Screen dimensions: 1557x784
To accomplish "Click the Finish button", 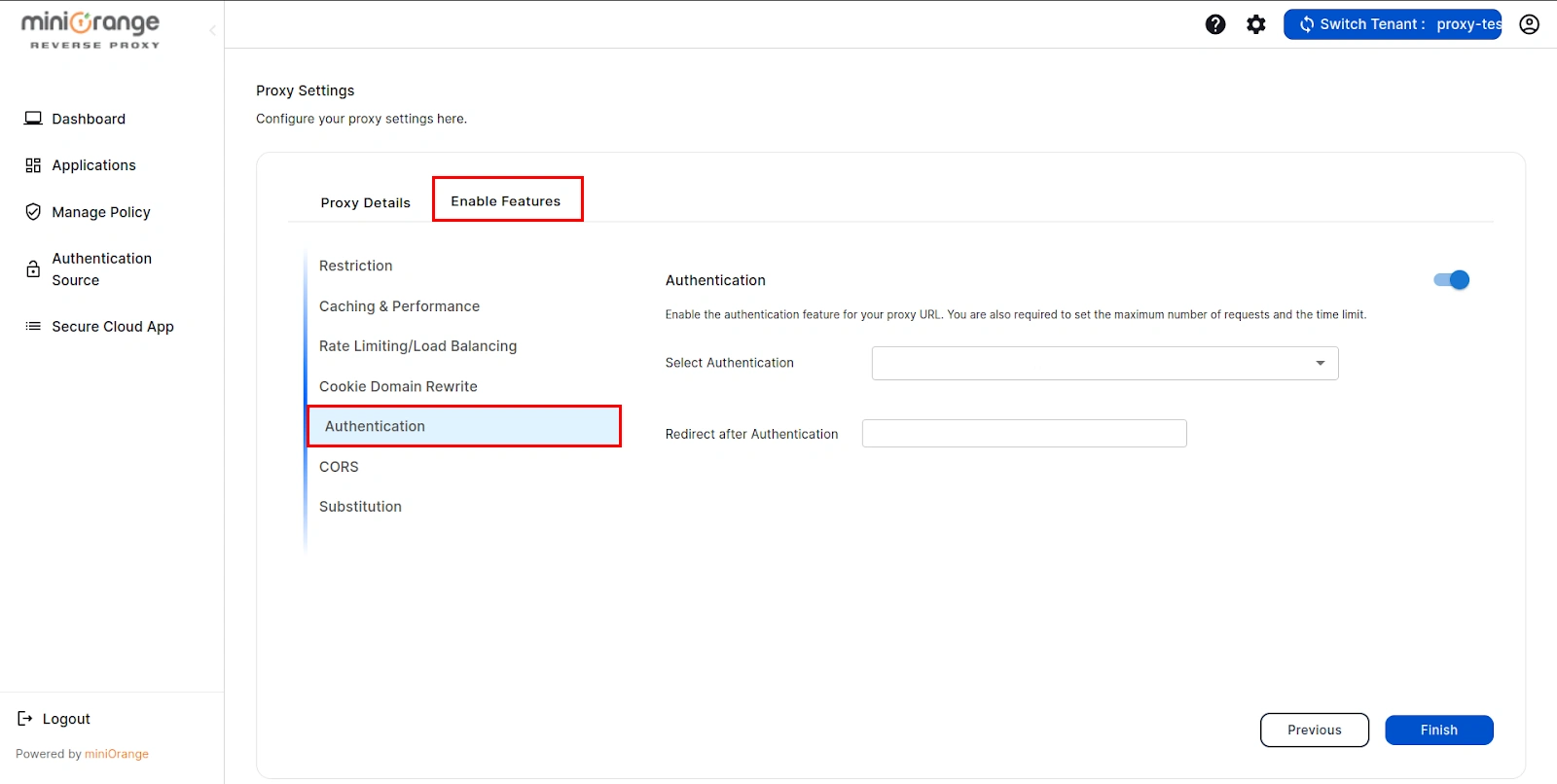I will click(x=1439, y=731).
